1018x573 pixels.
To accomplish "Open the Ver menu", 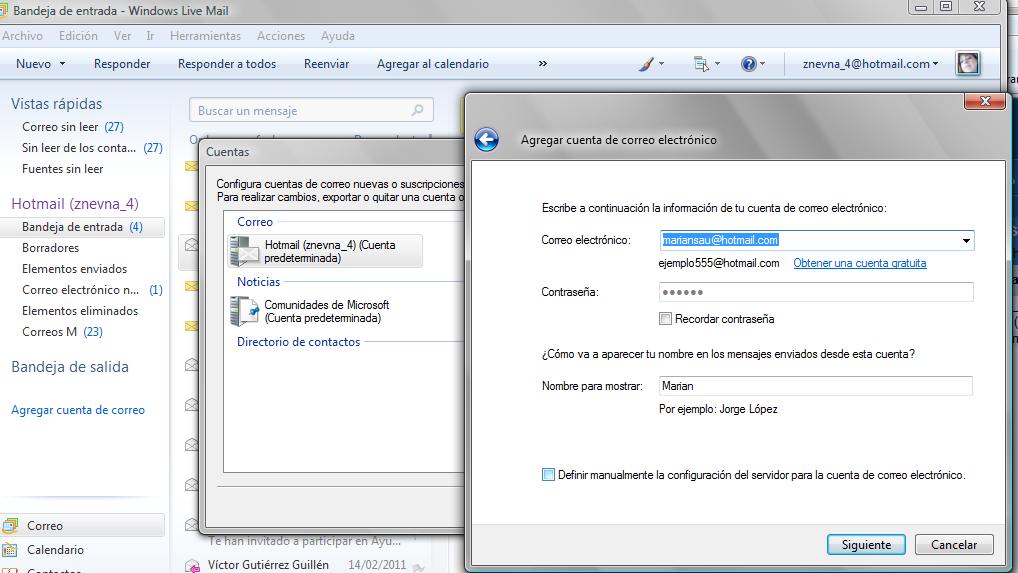I will pos(122,36).
